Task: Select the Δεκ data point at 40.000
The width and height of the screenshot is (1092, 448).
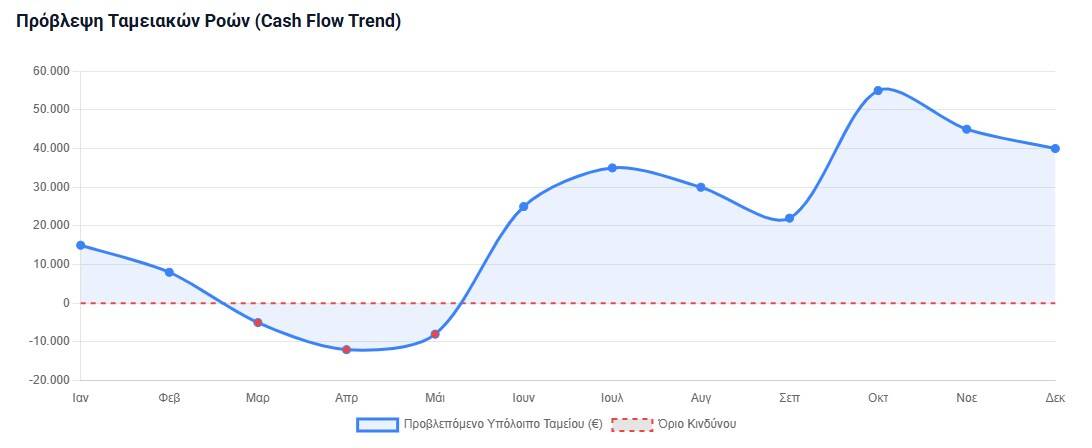Action: point(1055,148)
